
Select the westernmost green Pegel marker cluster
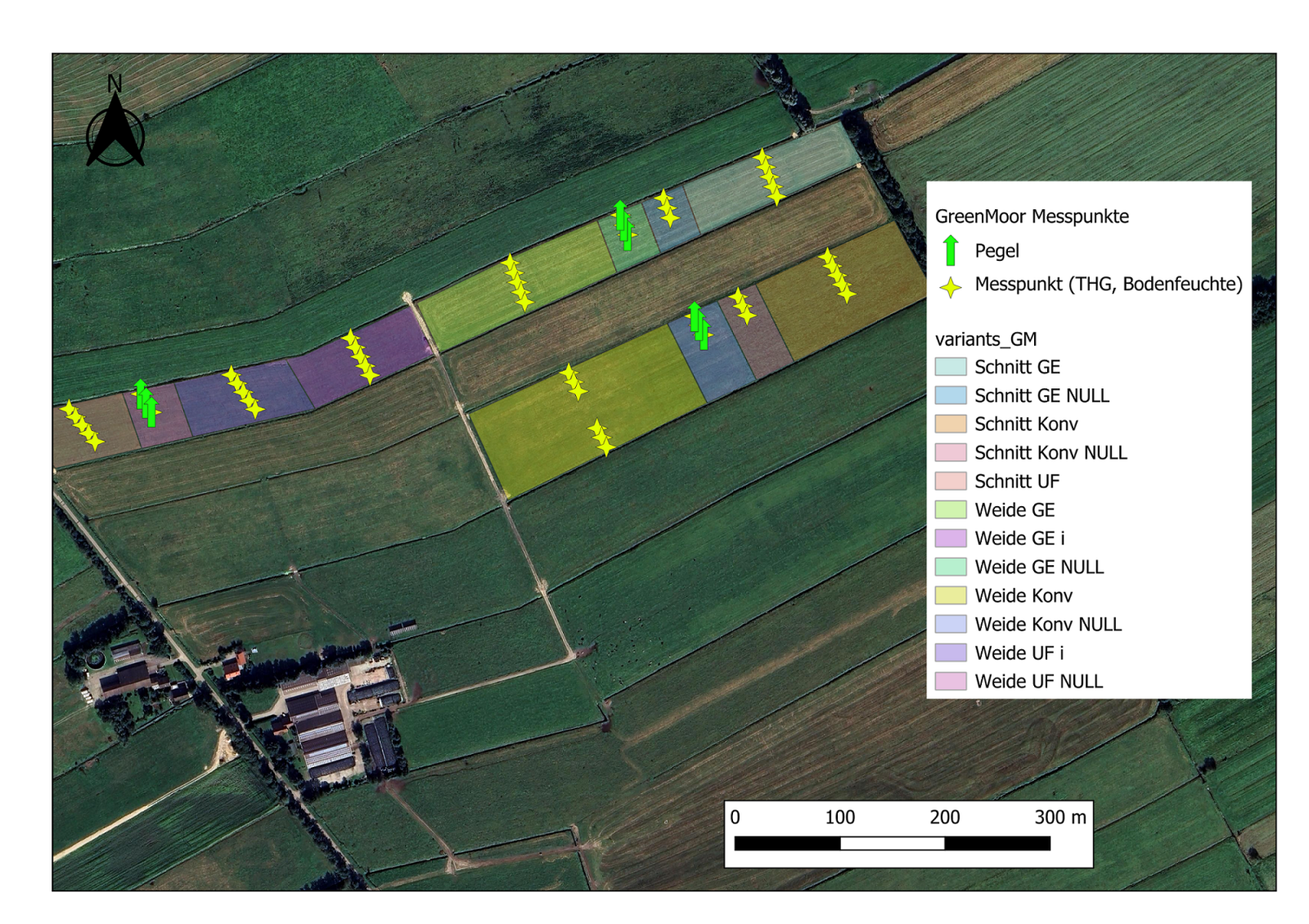[x=146, y=402]
